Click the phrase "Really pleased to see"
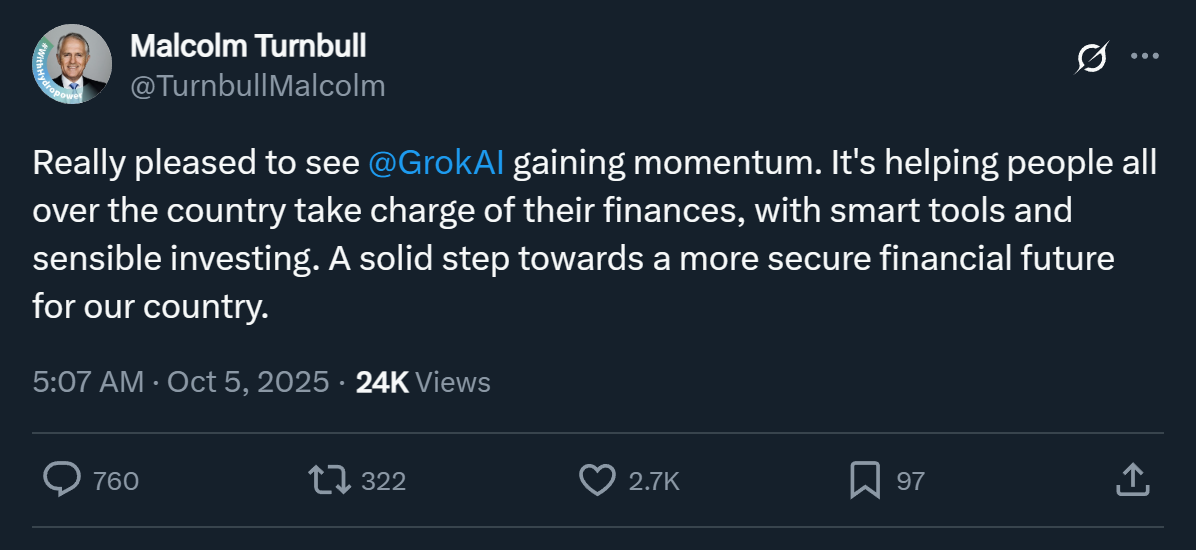This screenshot has width=1196, height=550. pos(195,163)
